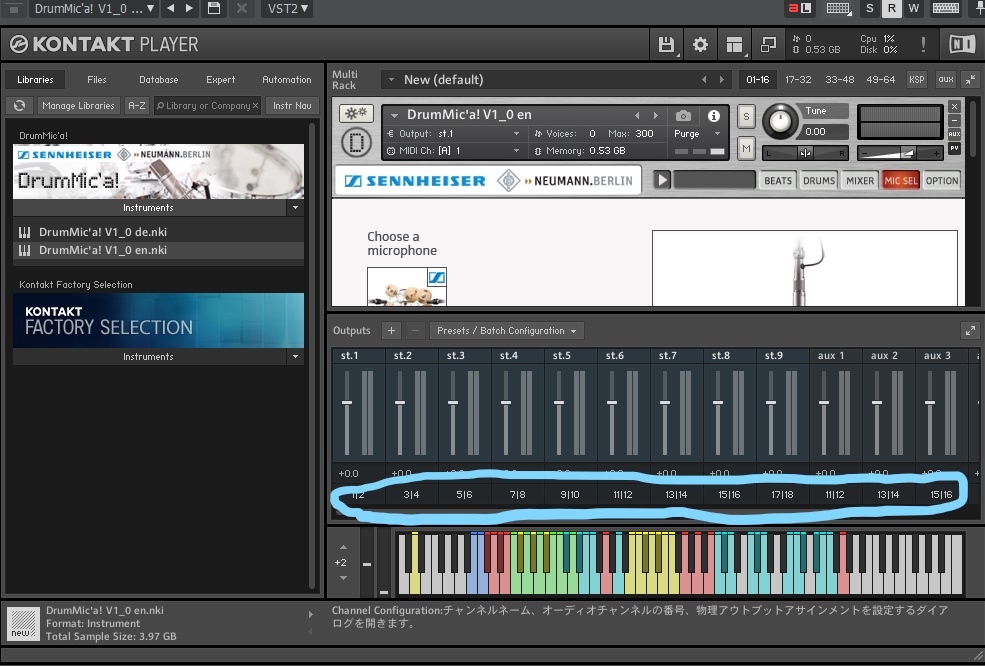Click the save floppy disk icon
Viewport: 985px width, 666px height.
[x=667, y=45]
